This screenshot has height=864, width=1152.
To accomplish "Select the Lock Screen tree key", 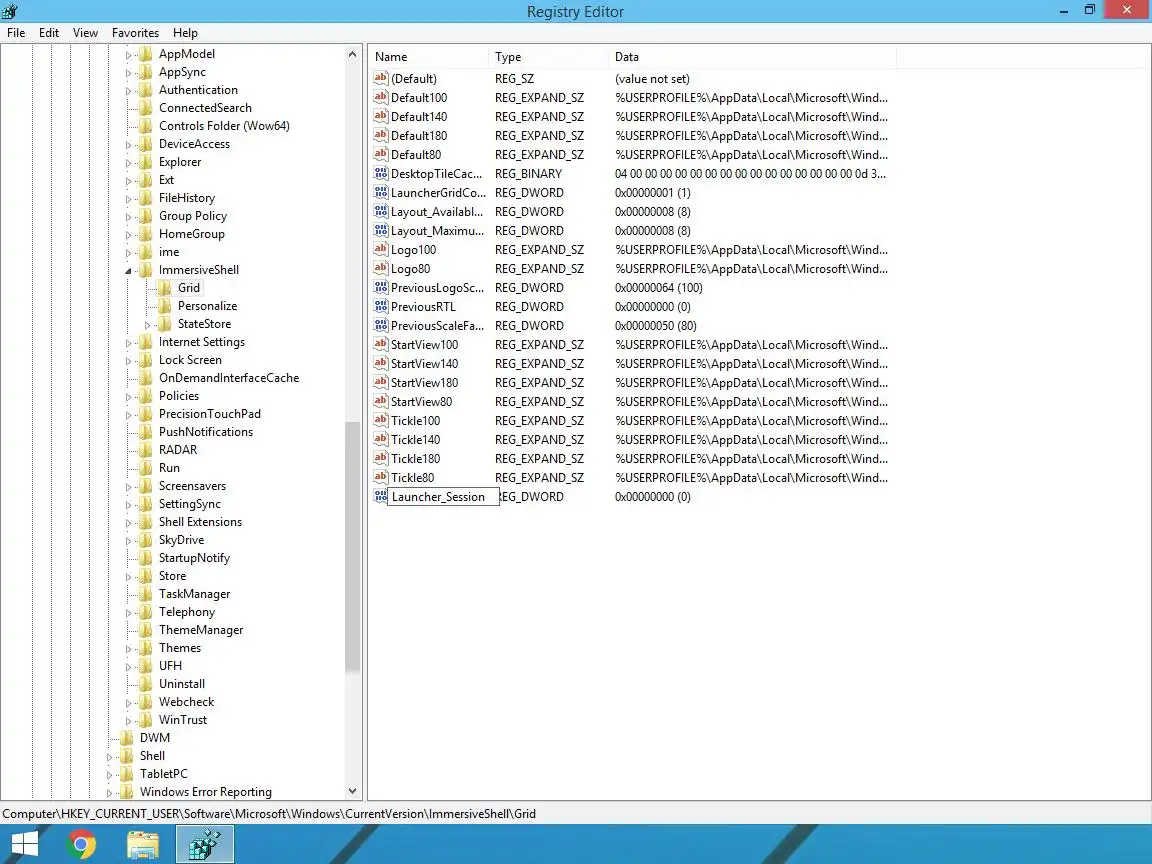I will [190, 360].
